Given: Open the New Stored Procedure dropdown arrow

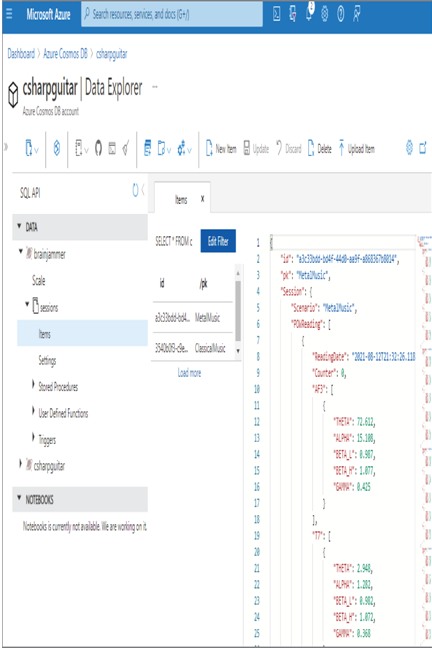Looking at the screenshot, I should tap(189, 150).
